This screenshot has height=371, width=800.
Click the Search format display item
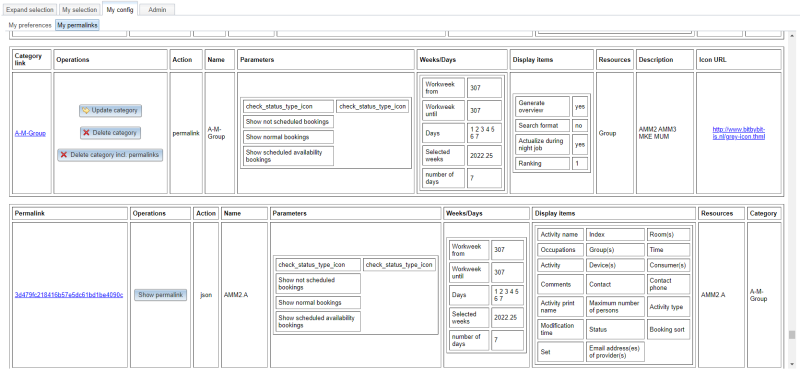click(542, 126)
